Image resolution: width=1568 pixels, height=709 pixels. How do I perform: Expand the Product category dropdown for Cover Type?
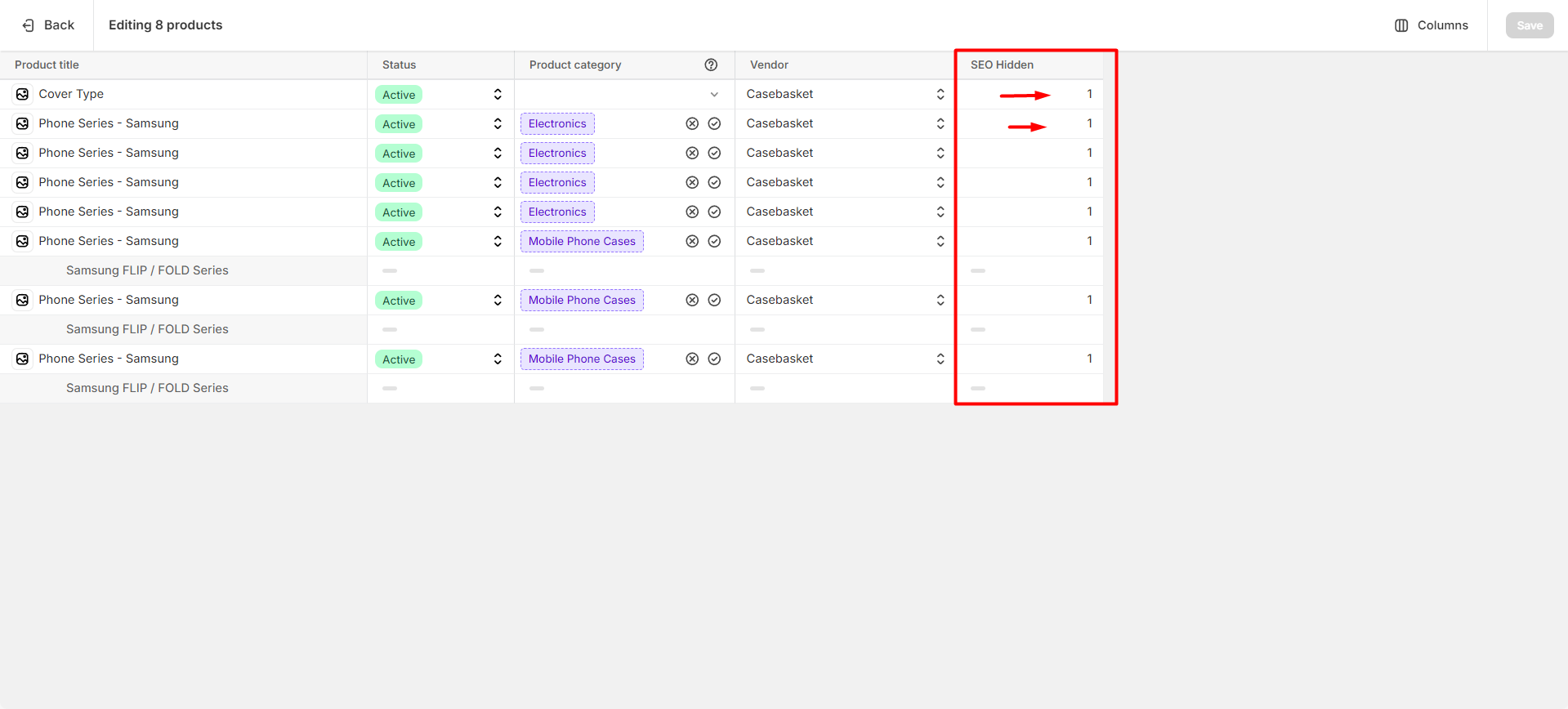(x=714, y=94)
